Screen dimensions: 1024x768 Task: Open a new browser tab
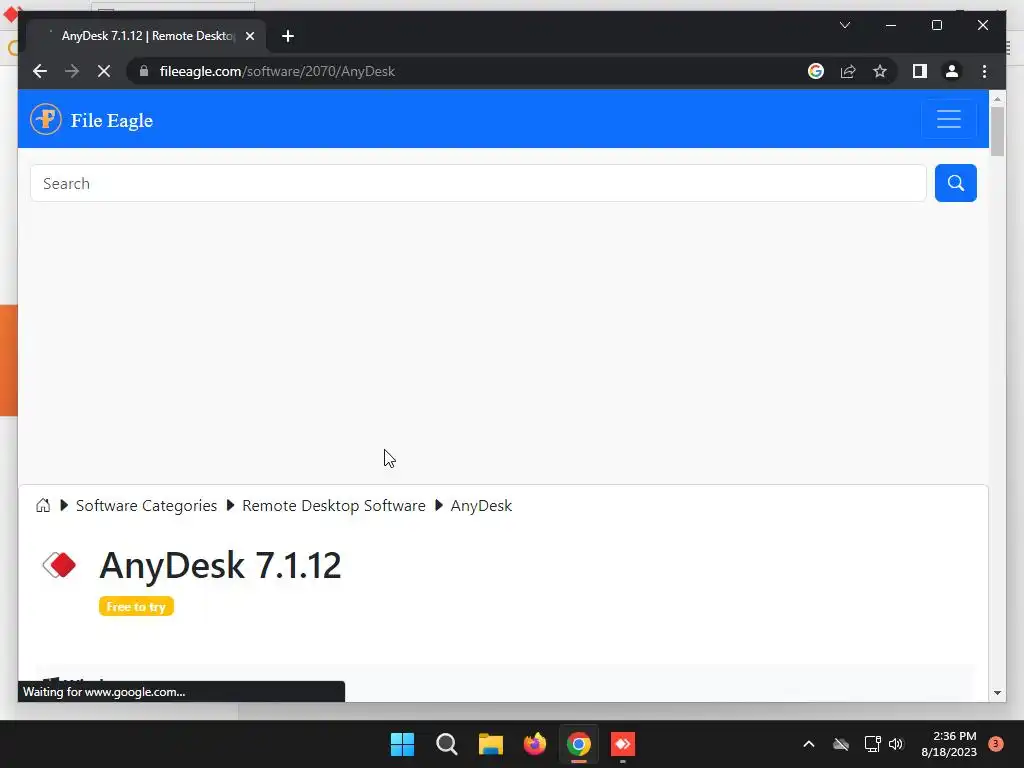(288, 36)
